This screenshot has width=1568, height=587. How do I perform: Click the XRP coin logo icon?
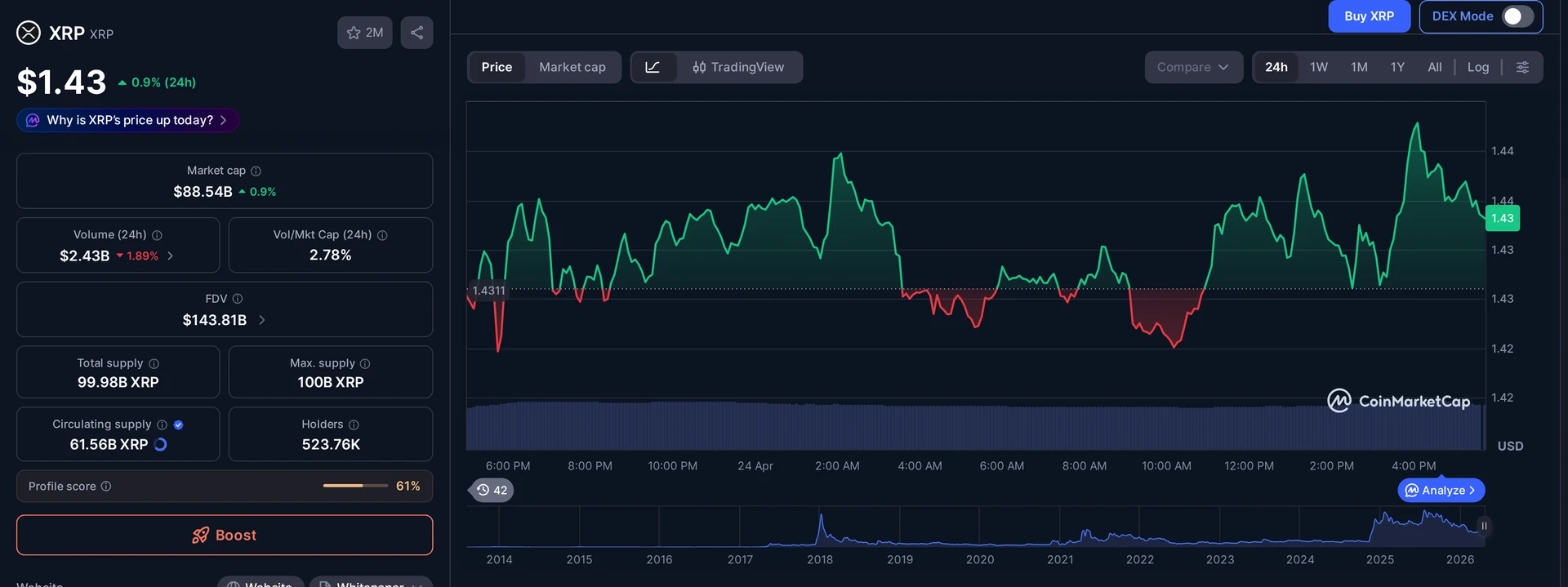29,33
